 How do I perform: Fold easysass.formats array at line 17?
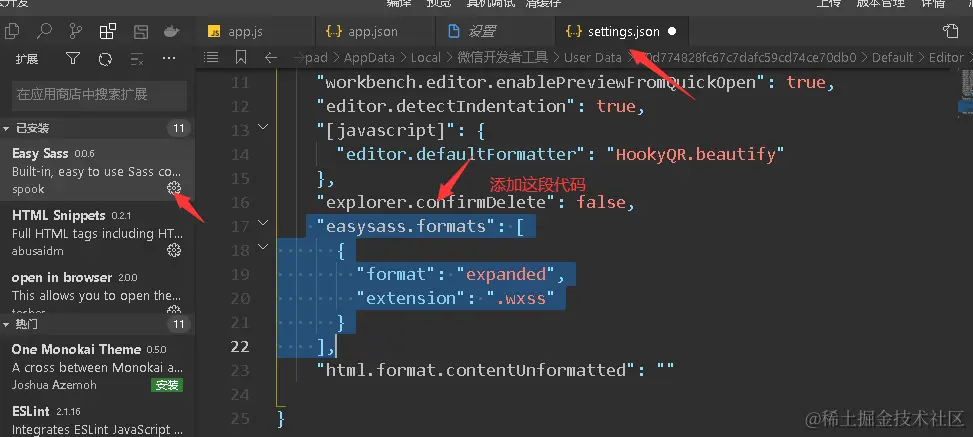(263, 222)
